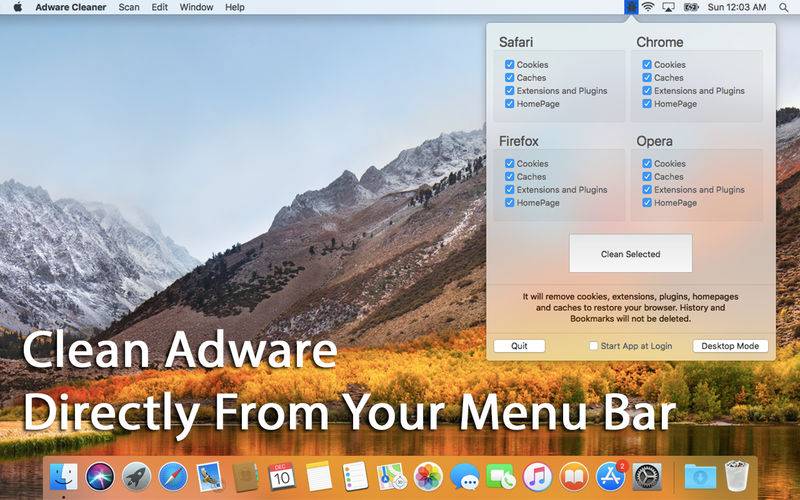
Task: Toggle Safari HomePage checkbox
Action: click(x=509, y=104)
